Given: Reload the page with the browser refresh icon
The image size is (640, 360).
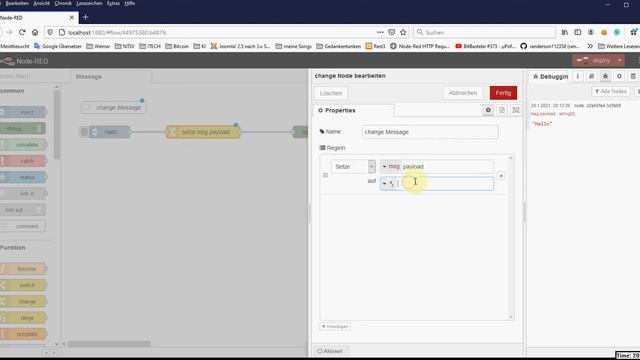Looking at the screenshot, I should coord(22,32).
